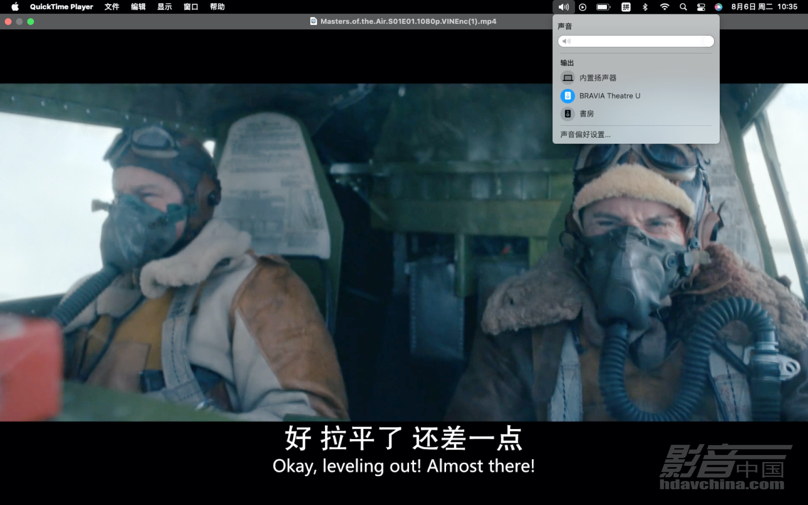Open the Bluetooth menu bar icon
This screenshot has width=808, height=505.
645,7
